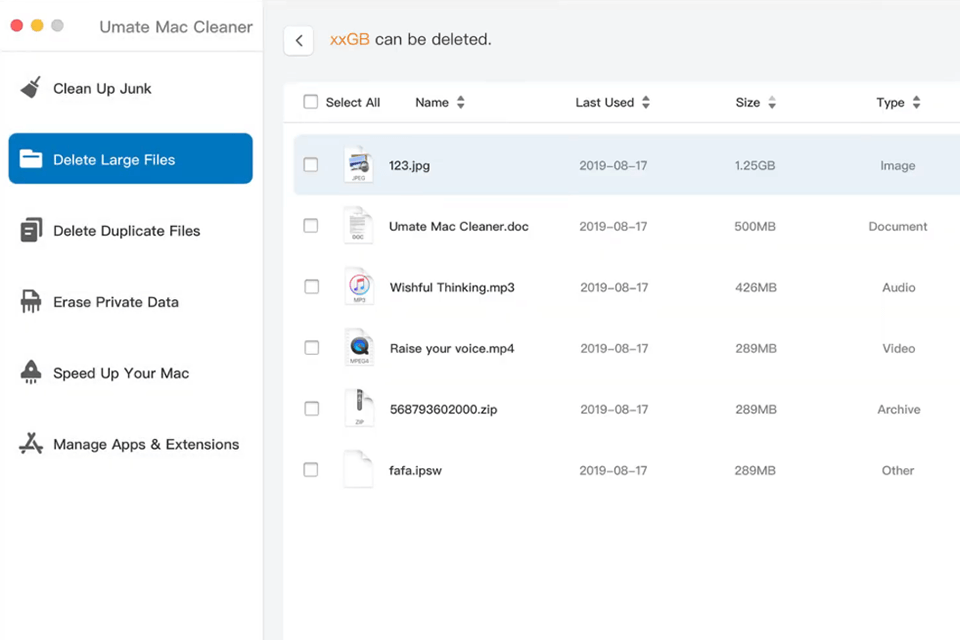Sort files using the Size column arrows

click(x=772, y=102)
